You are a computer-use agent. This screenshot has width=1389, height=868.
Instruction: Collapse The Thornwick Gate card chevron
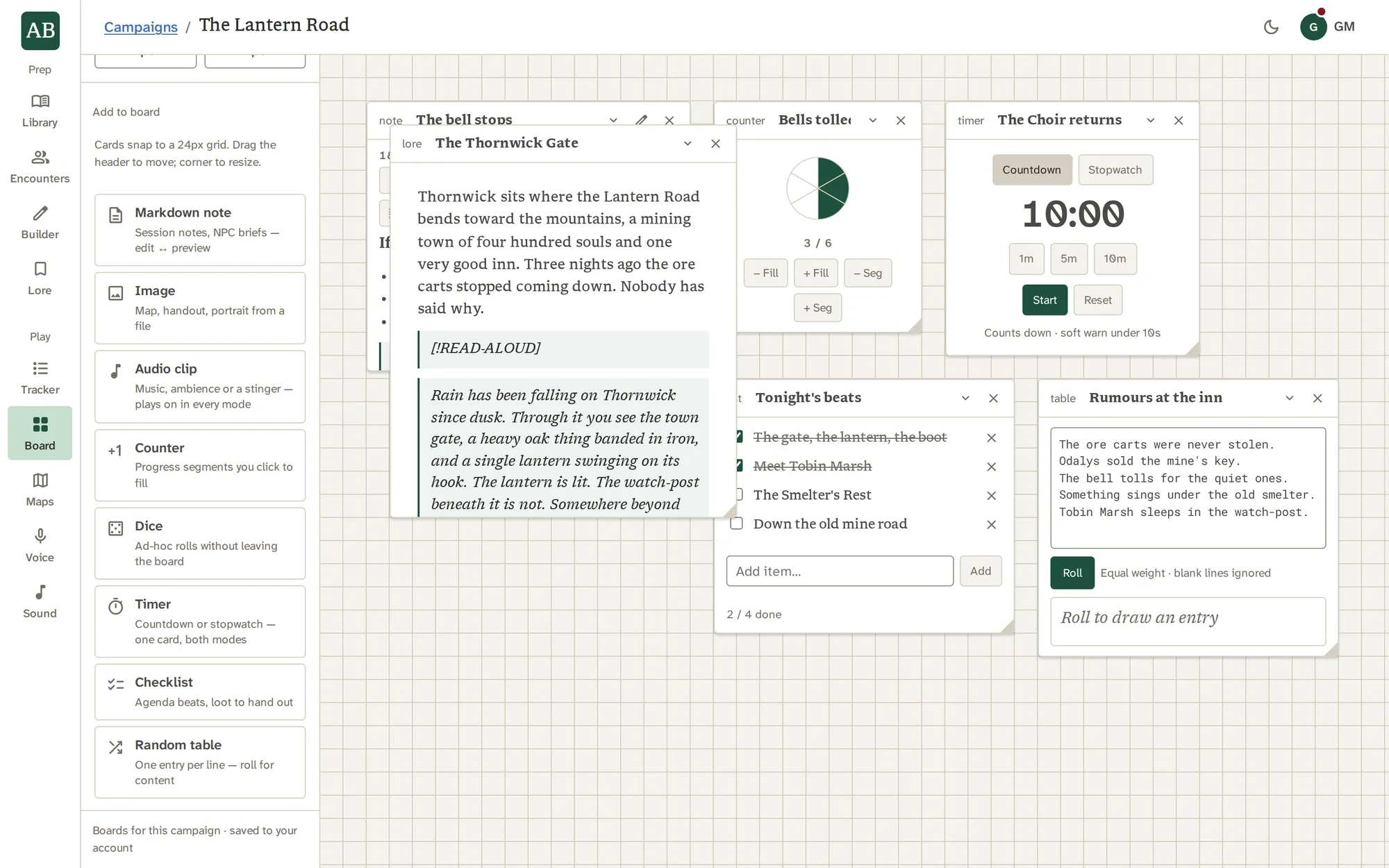(688, 144)
